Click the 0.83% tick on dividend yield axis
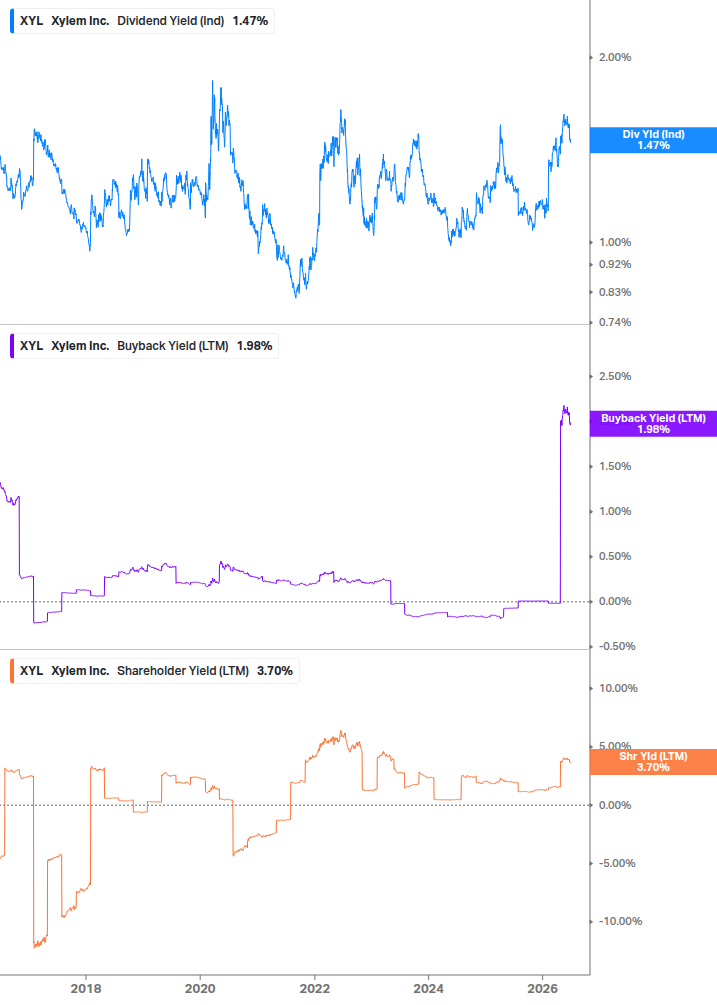 [x=615, y=292]
